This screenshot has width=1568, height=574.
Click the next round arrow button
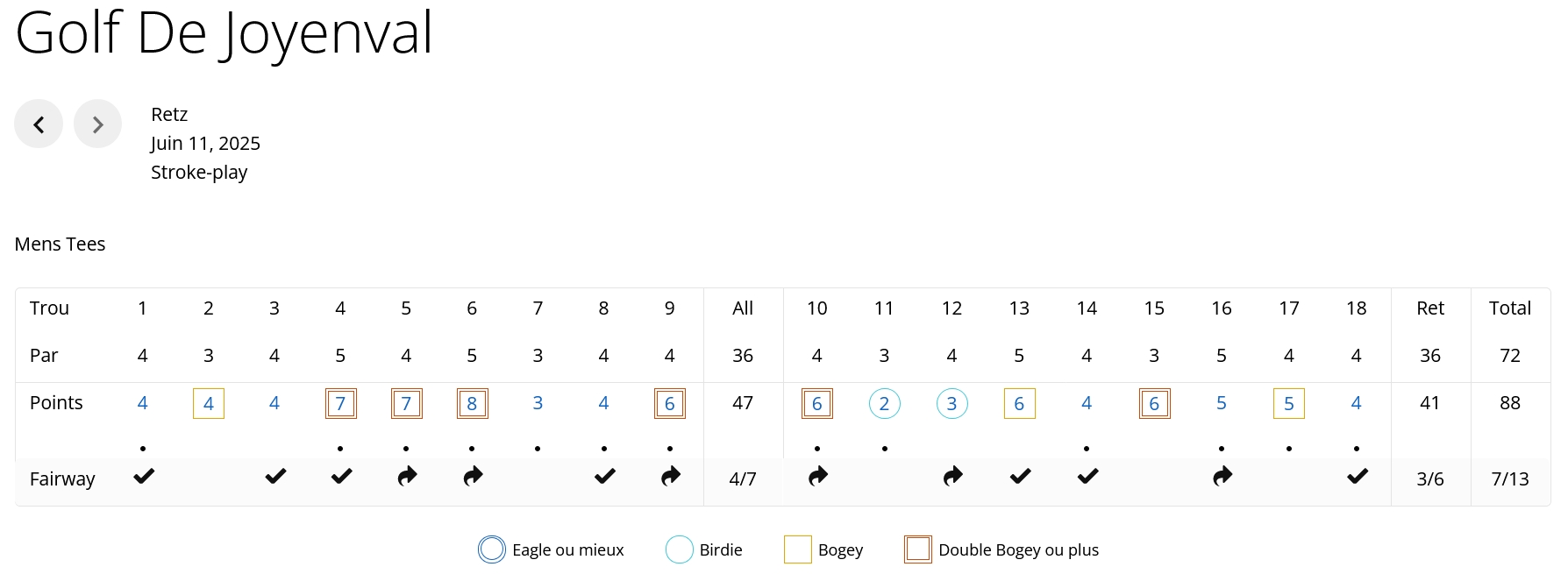[97, 124]
